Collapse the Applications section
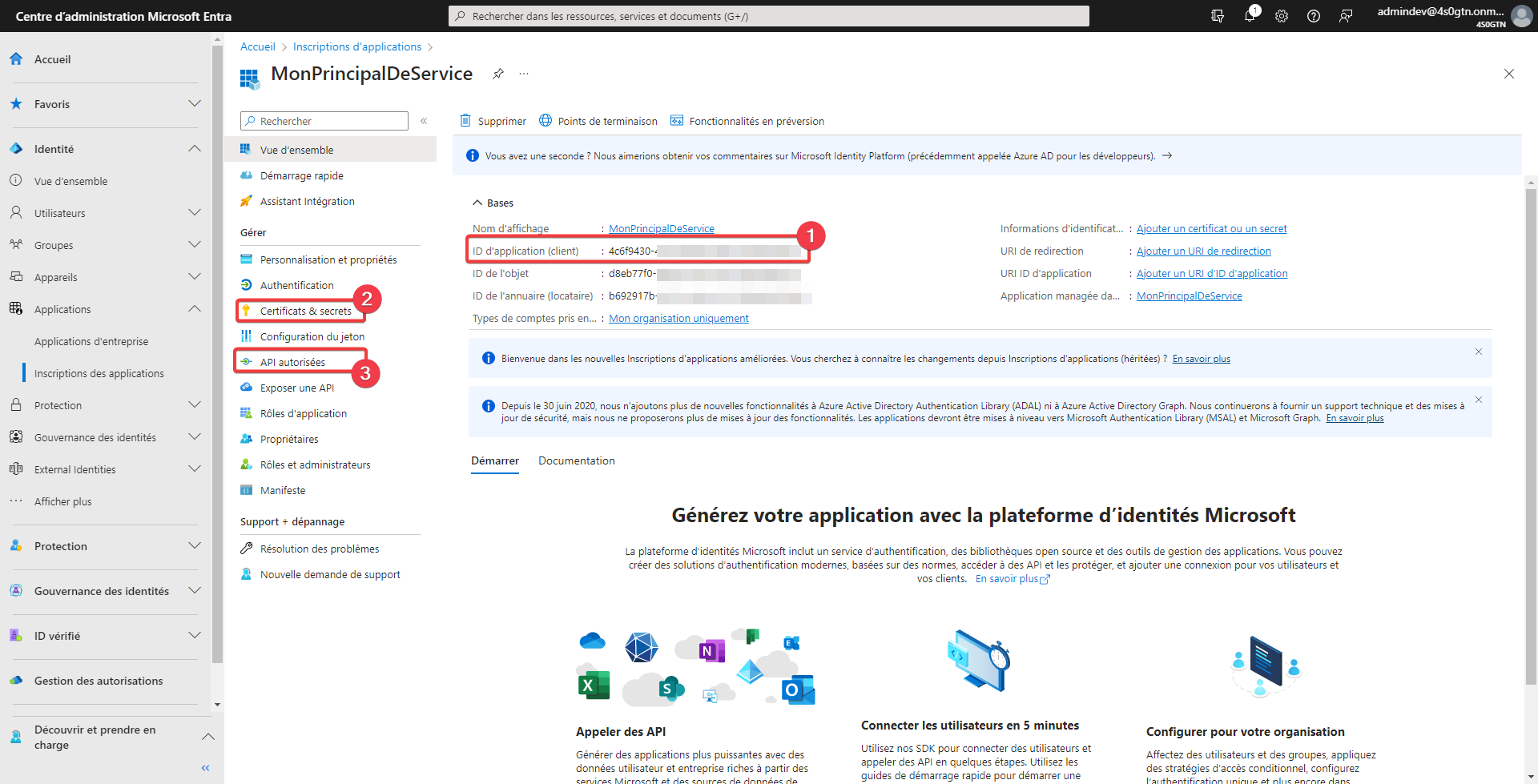The image size is (1538, 784). (x=194, y=309)
